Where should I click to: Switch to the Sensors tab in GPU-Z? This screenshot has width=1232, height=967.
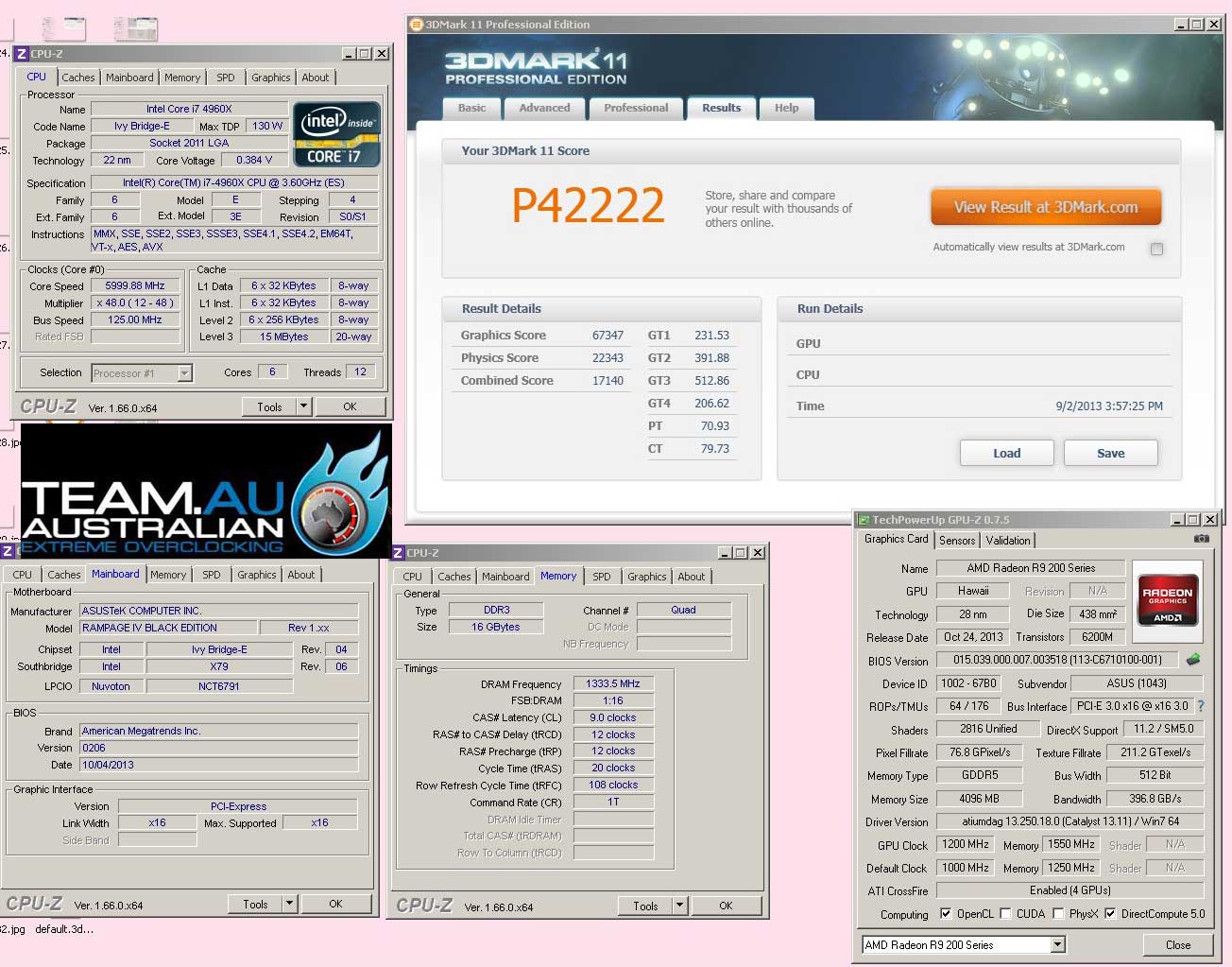tap(957, 541)
